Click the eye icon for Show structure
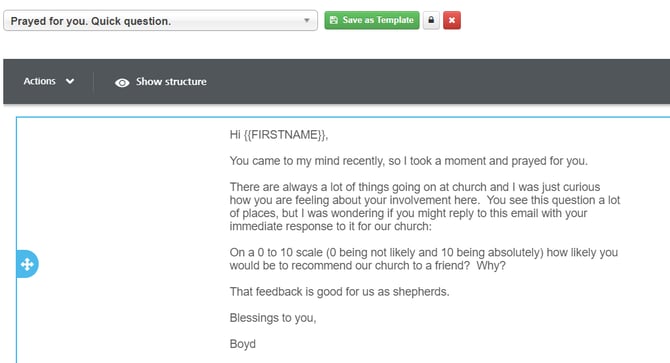The height and width of the screenshot is (363, 670). click(x=122, y=82)
